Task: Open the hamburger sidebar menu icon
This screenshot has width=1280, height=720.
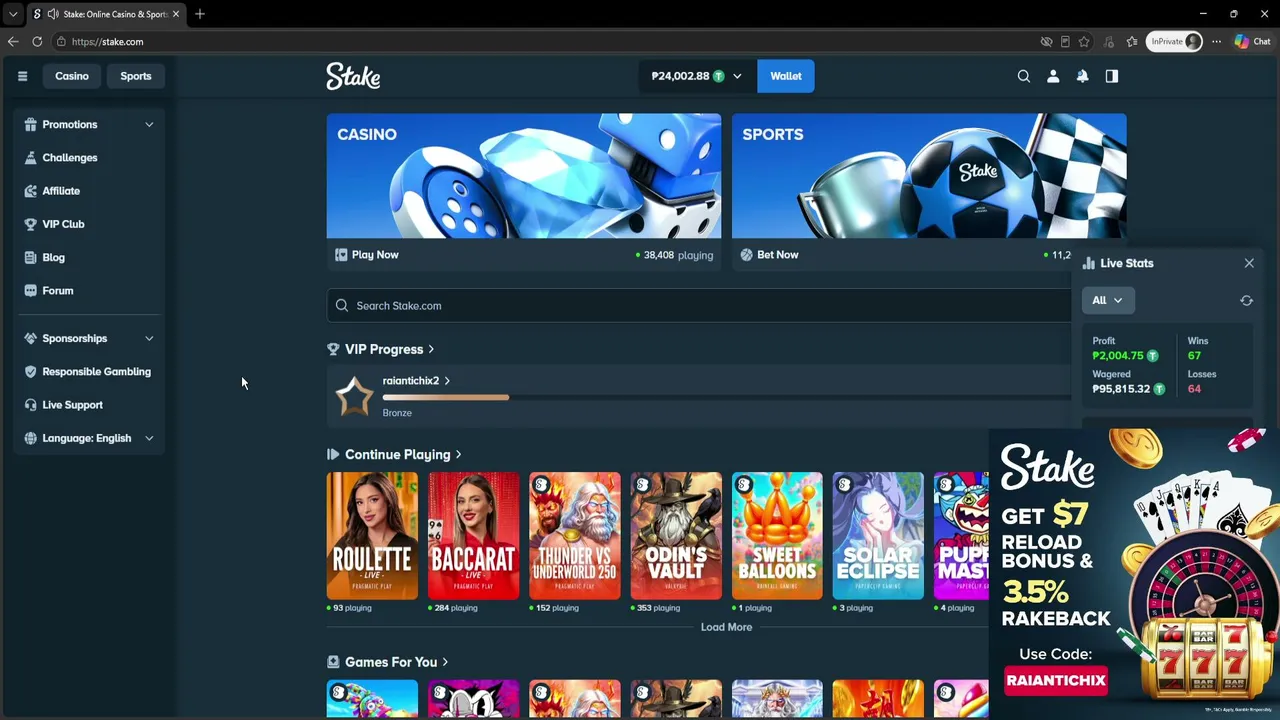Action: [x=22, y=76]
